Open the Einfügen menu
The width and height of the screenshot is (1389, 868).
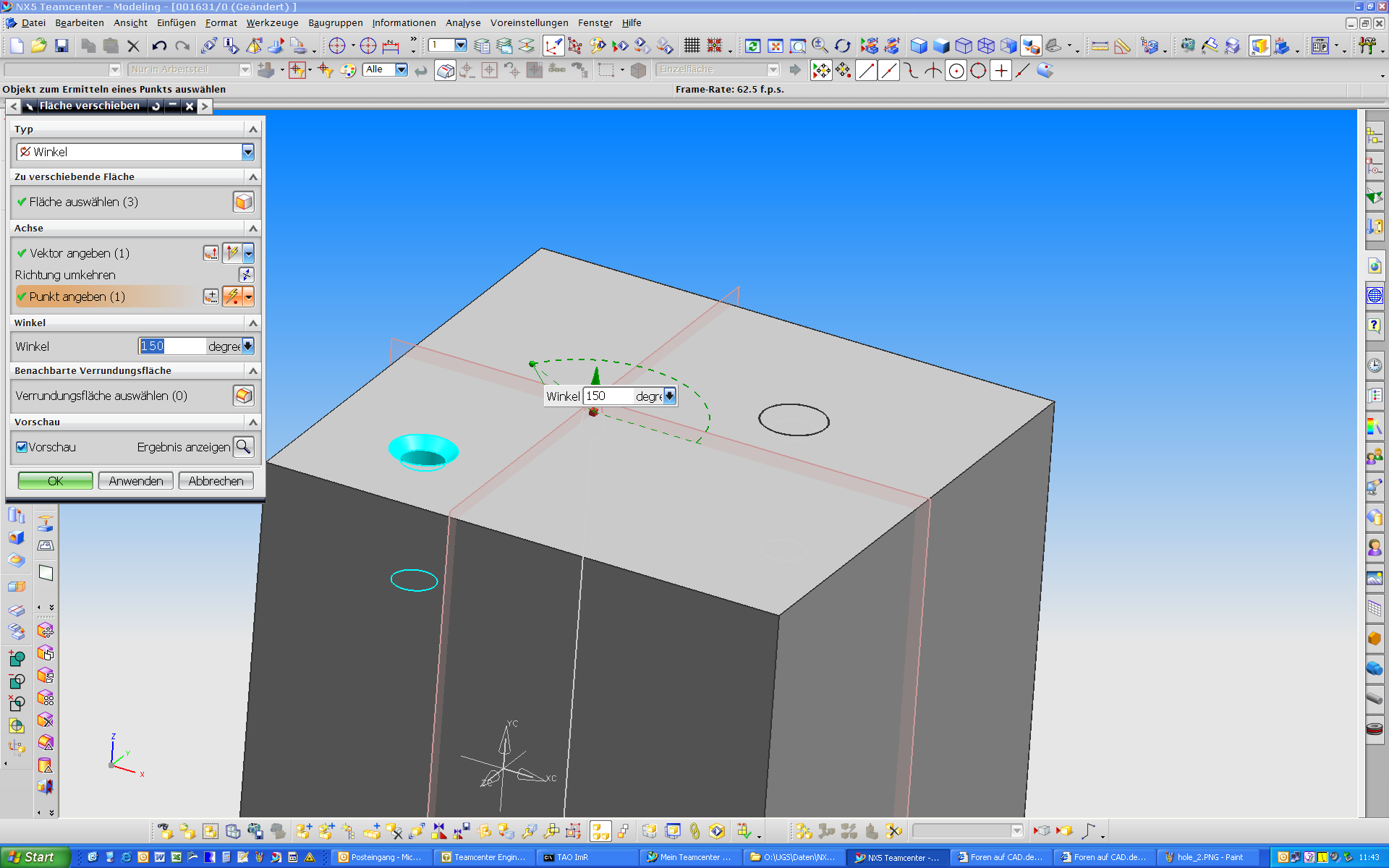(176, 23)
